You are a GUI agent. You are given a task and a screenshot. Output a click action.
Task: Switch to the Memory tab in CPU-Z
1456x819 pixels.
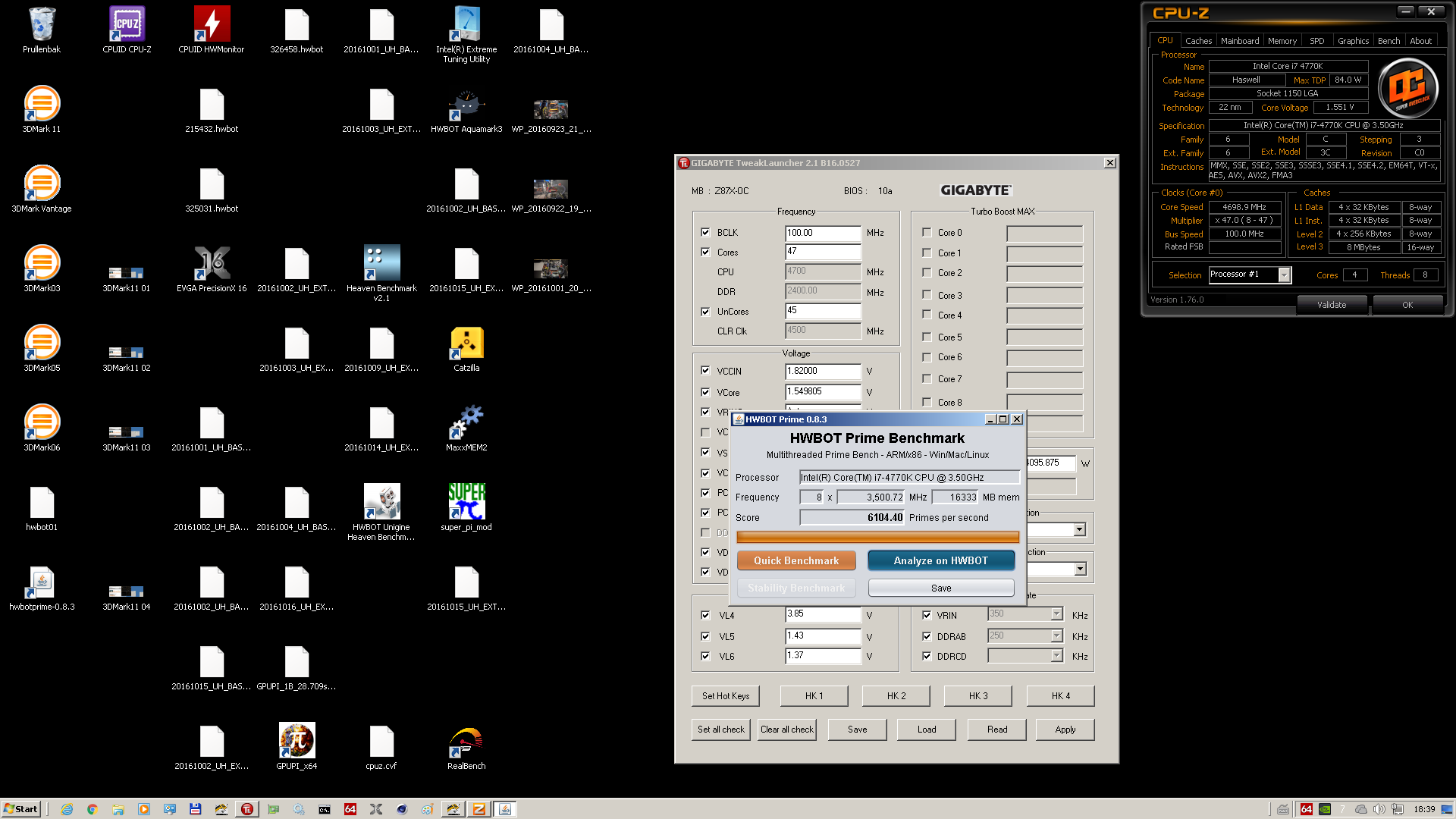pyautogui.click(x=1282, y=41)
